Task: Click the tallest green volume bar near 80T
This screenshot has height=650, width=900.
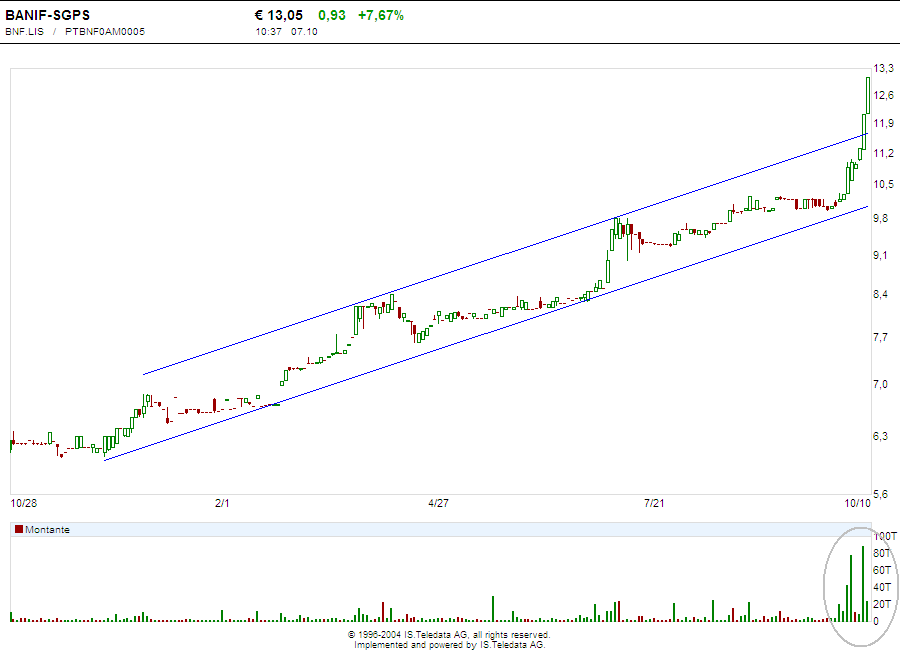Action: pyautogui.click(x=863, y=583)
